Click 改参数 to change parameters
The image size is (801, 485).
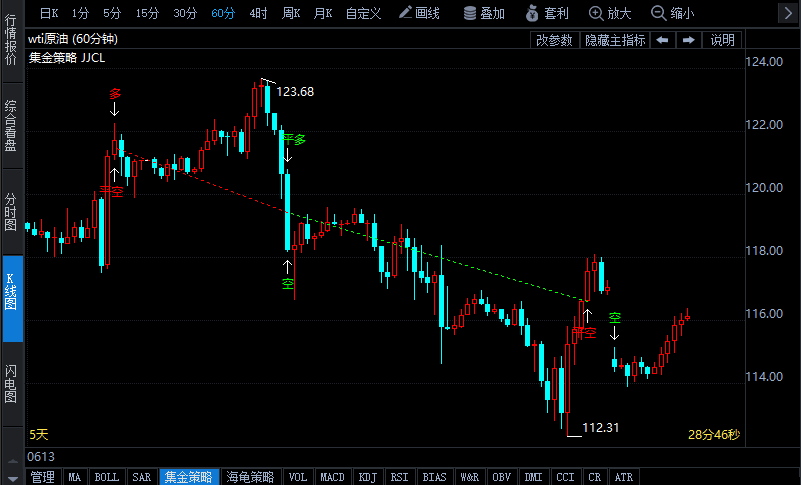coord(554,40)
